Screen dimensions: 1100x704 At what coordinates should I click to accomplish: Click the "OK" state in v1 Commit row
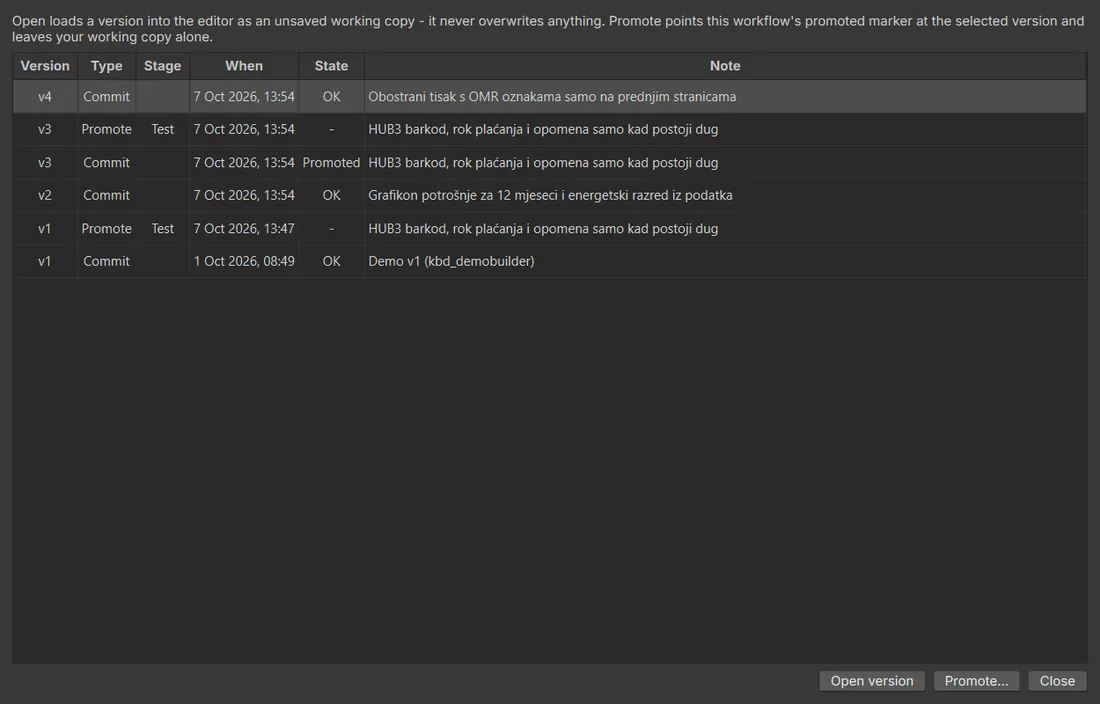click(331, 261)
